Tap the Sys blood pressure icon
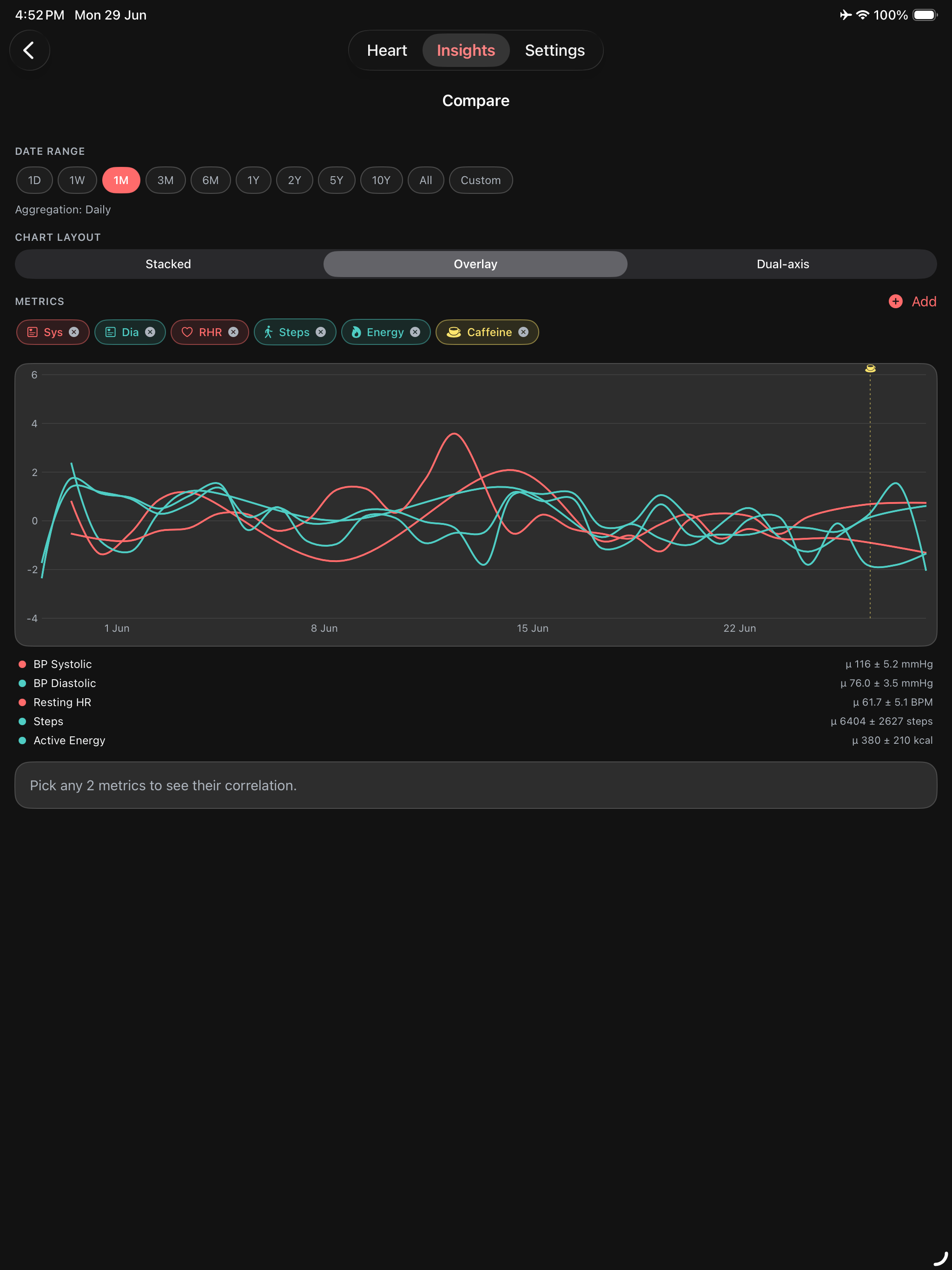The image size is (952, 1270). (x=33, y=332)
